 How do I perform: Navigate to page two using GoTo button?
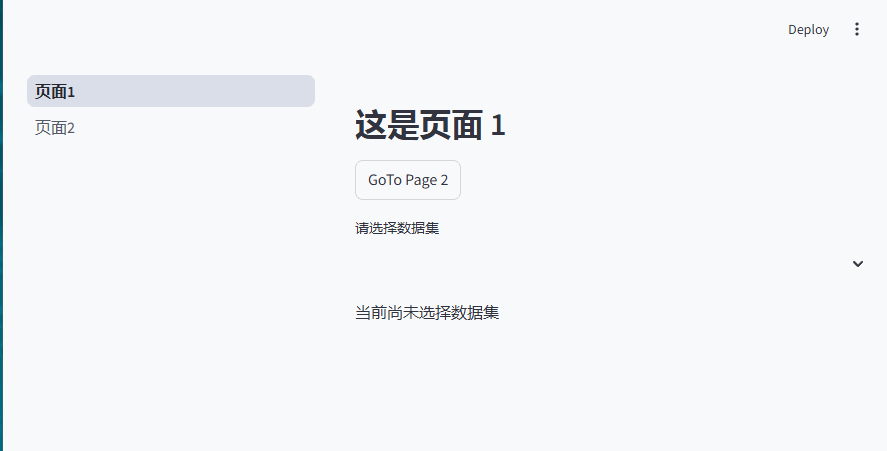tap(408, 180)
